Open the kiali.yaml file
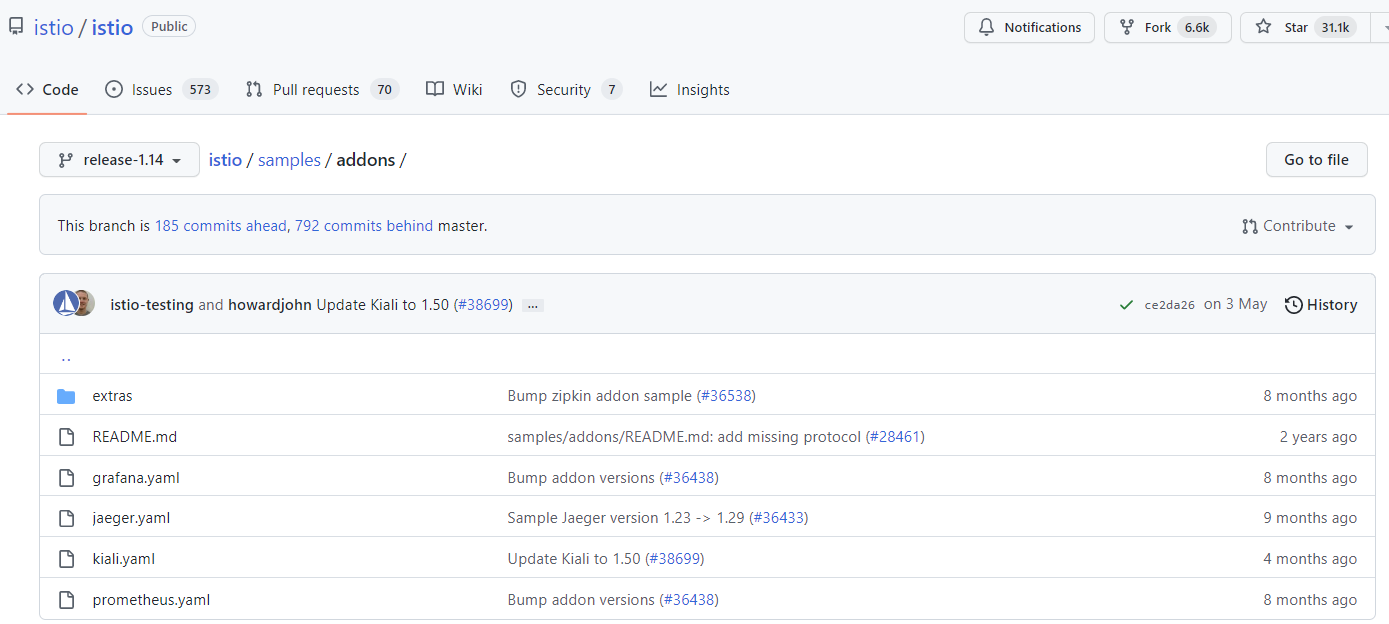The image size is (1389, 624). (x=124, y=559)
